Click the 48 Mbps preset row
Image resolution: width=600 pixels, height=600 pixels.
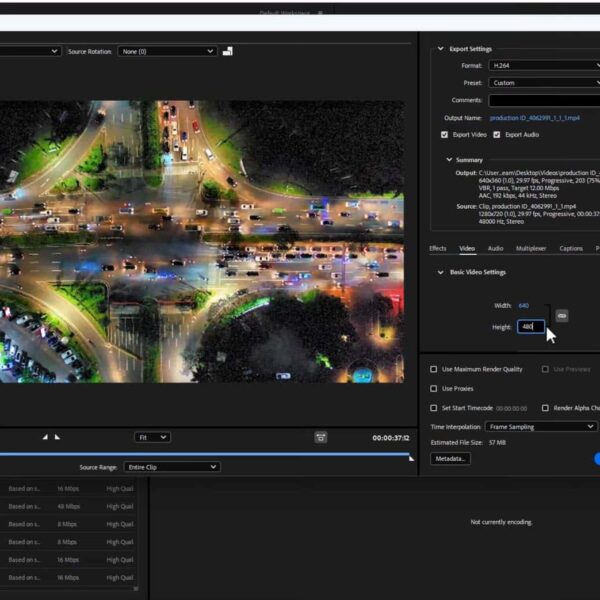coord(67,506)
